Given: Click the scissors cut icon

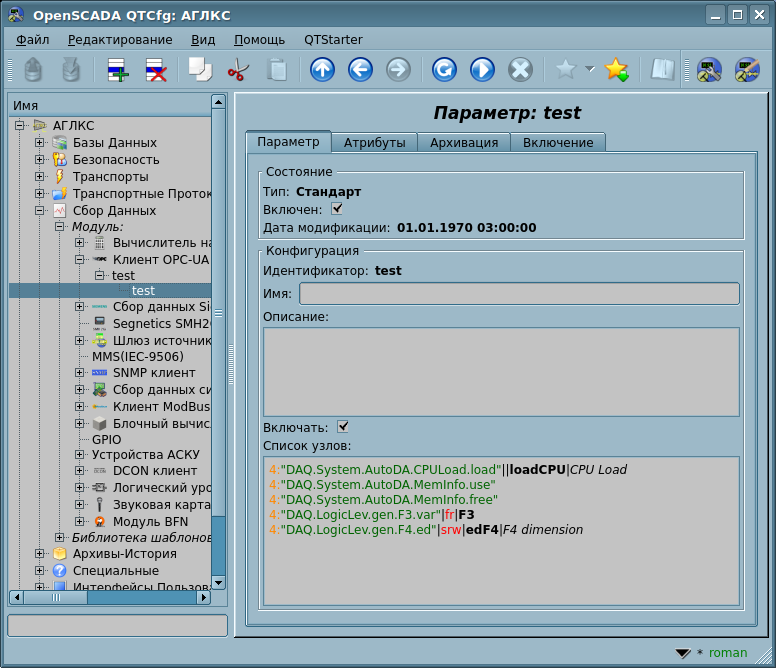Looking at the screenshot, I should coord(238,70).
